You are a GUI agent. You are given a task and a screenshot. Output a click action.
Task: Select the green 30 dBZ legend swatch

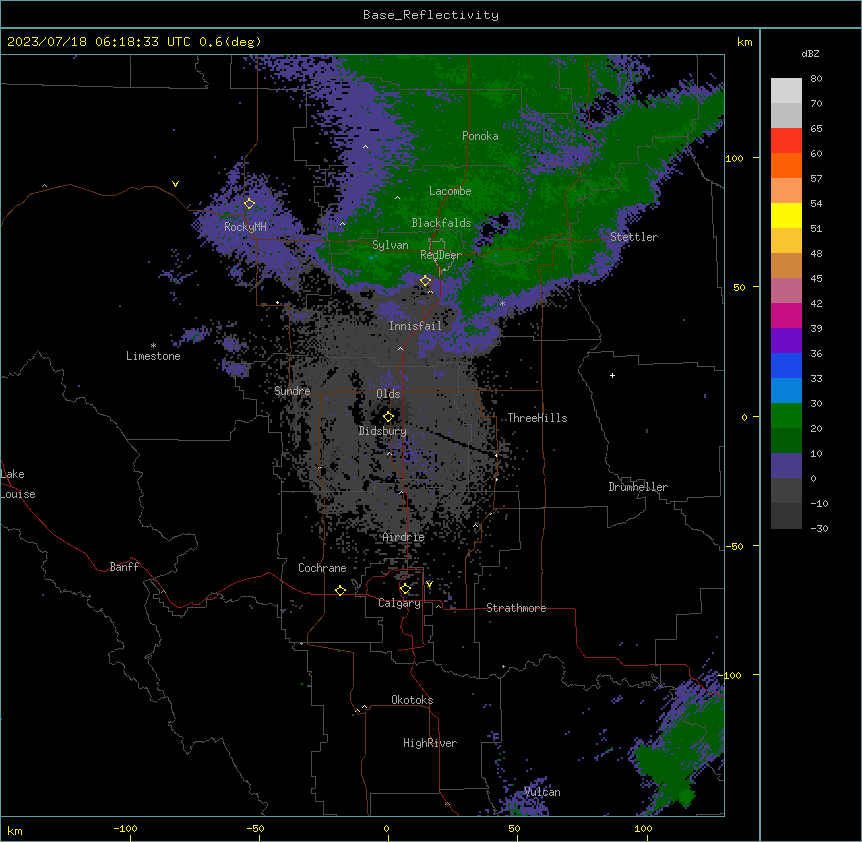(786, 416)
